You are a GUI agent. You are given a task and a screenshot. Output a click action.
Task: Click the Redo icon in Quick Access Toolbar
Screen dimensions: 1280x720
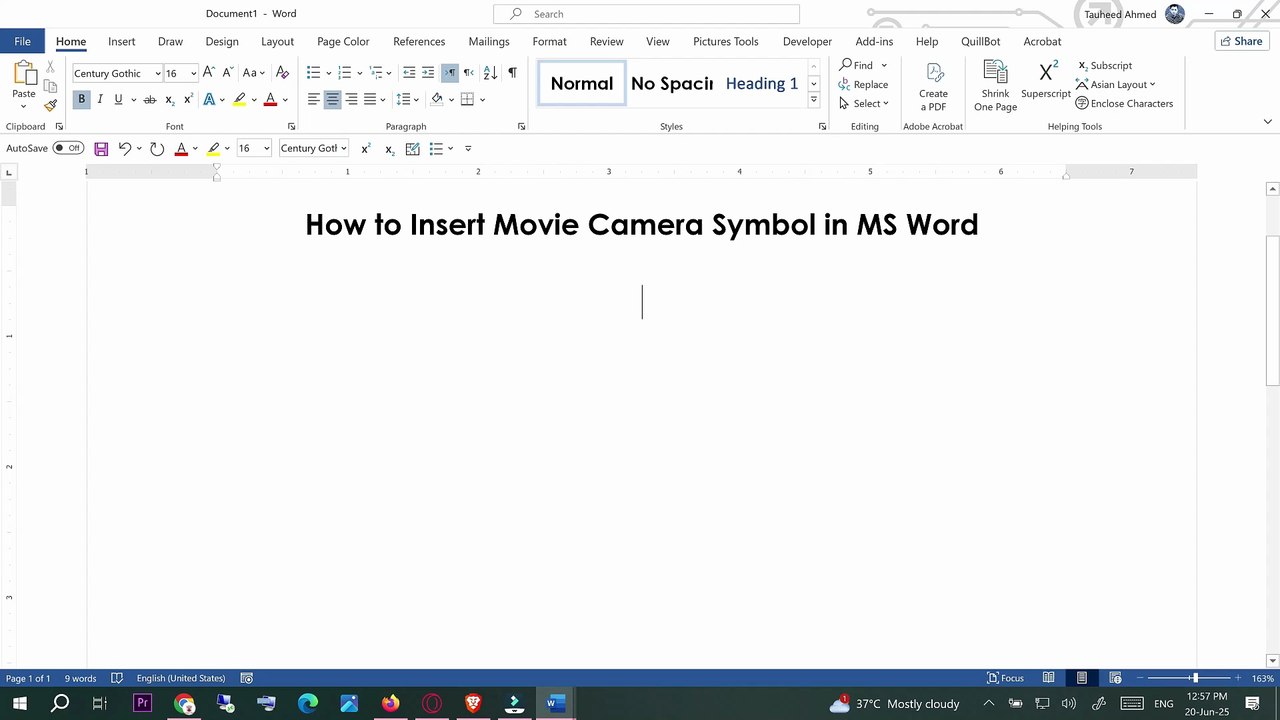coord(157,149)
